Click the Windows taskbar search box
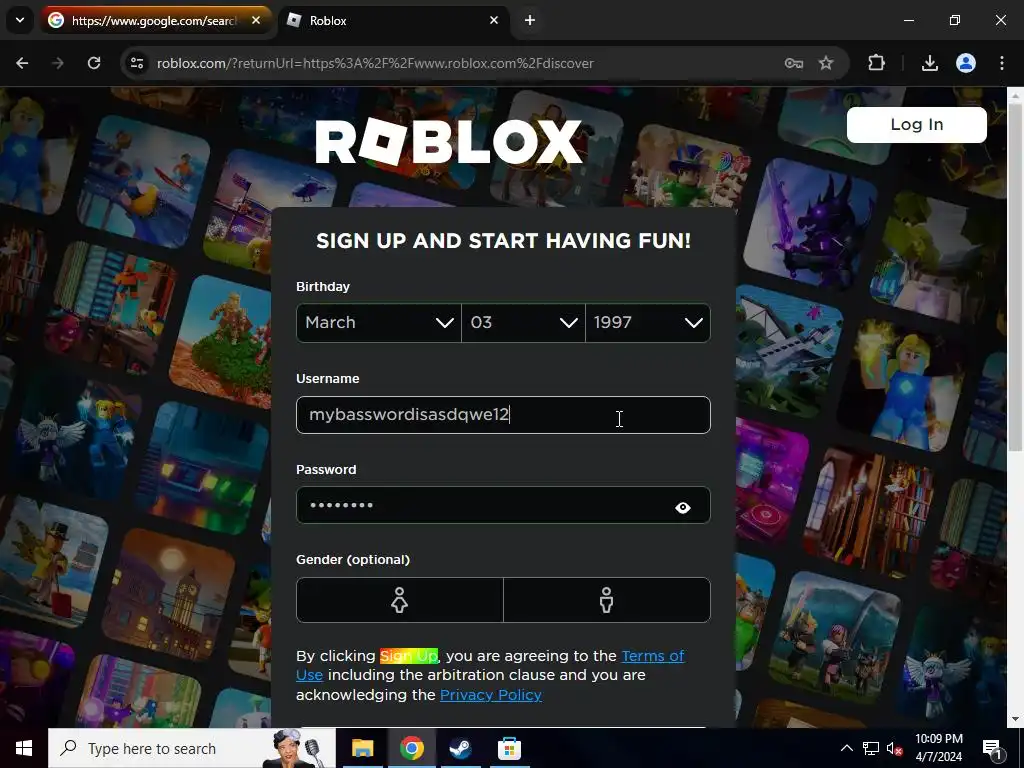The height and width of the screenshot is (768, 1024). point(192,748)
